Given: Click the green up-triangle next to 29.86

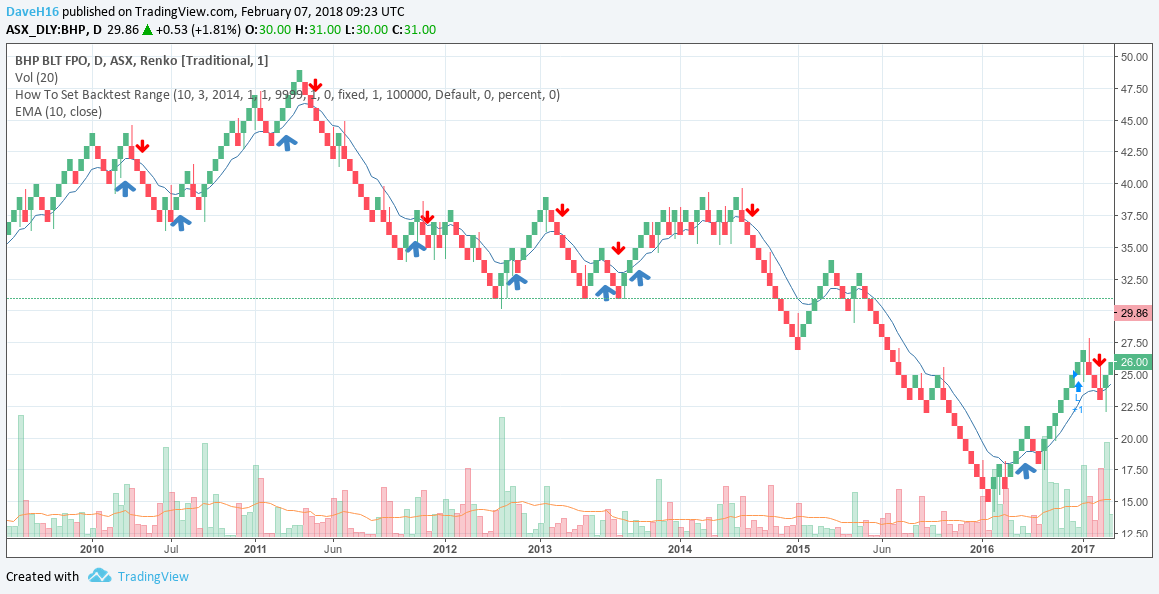Looking at the screenshot, I should pyautogui.click(x=148, y=30).
